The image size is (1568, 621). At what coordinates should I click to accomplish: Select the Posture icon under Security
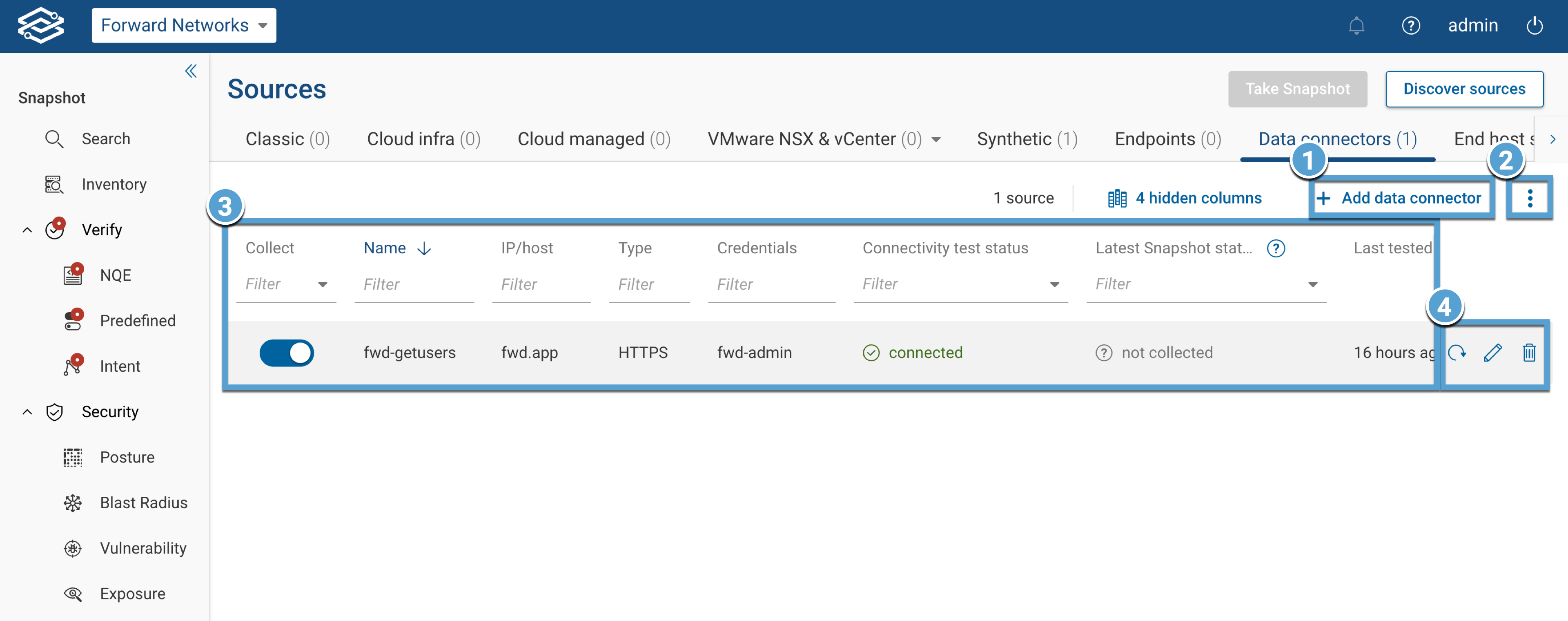coord(72,457)
